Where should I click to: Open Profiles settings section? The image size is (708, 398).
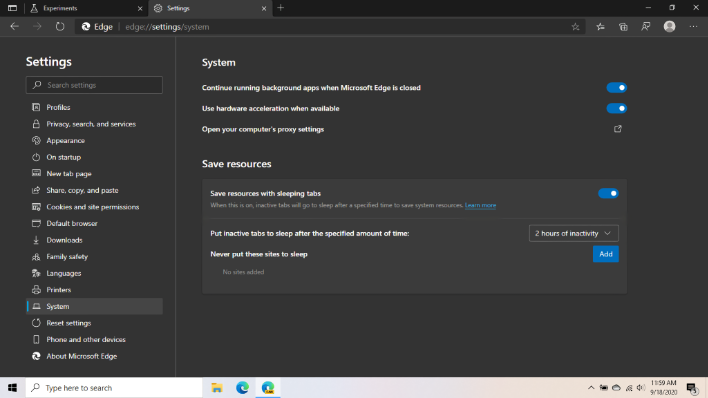(x=94, y=107)
